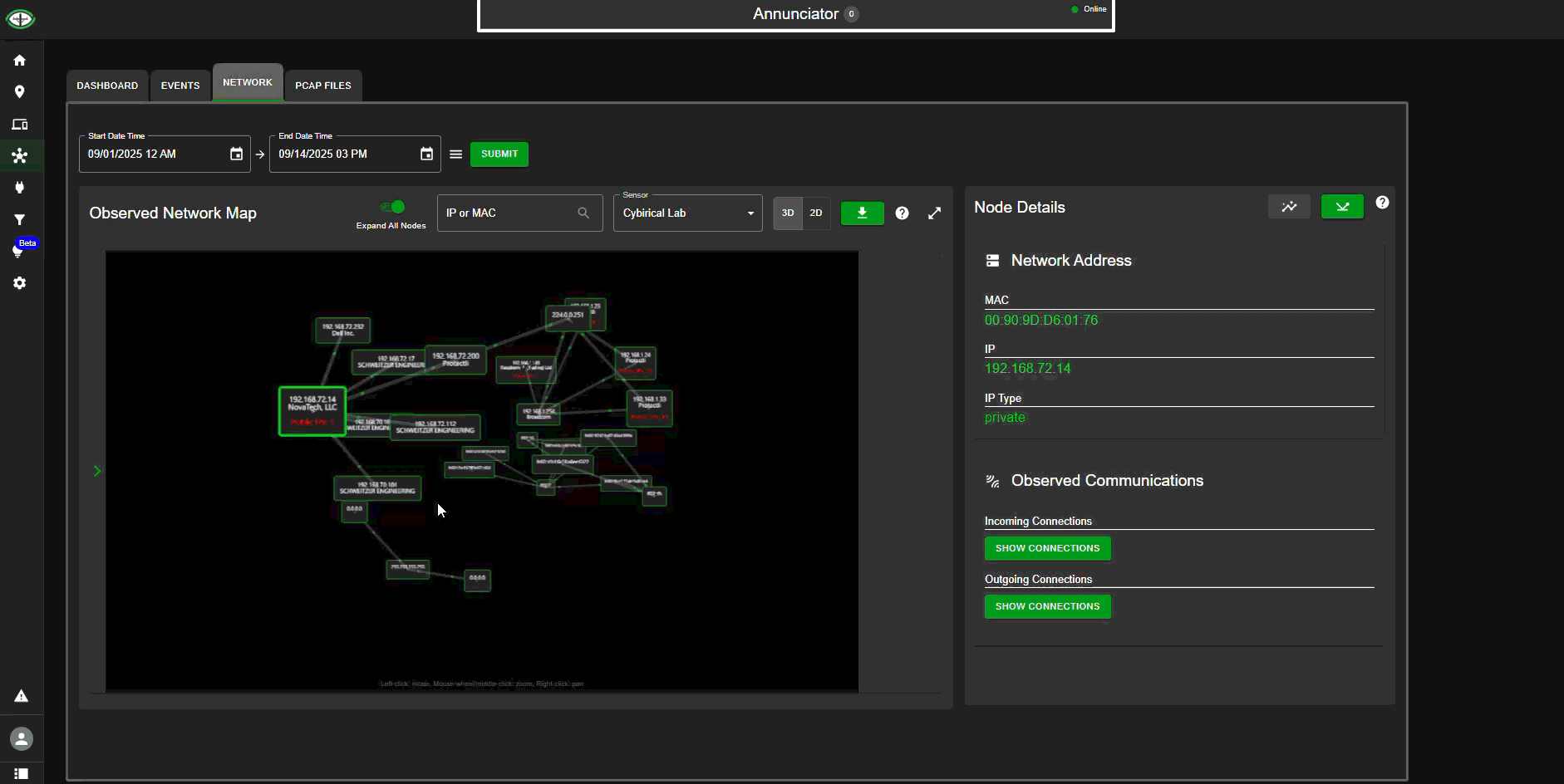This screenshot has height=784, width=1564.
Task: Download the network map
Action: coord(862,213)
